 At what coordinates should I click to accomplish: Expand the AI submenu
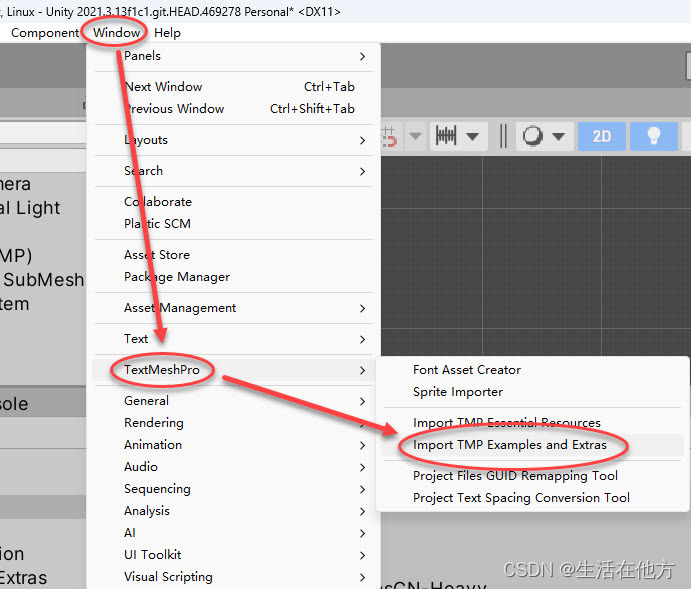(234, 533)
